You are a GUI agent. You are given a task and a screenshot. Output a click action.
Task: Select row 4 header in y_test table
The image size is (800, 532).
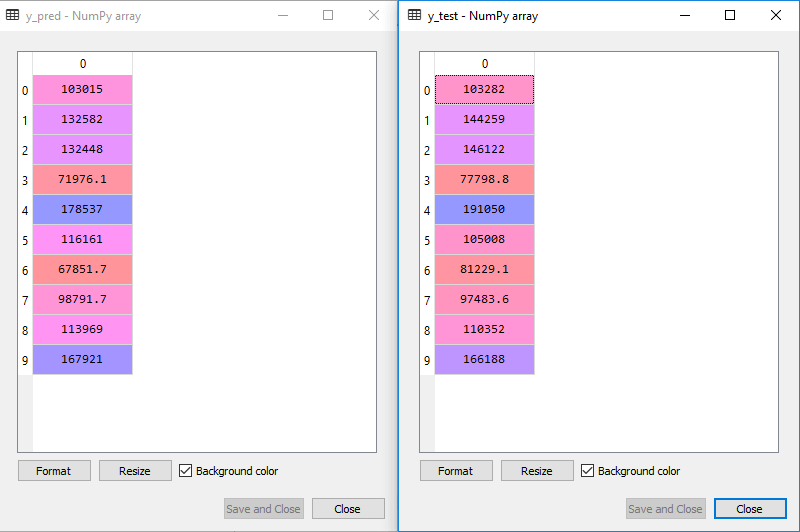click(427, 210)
